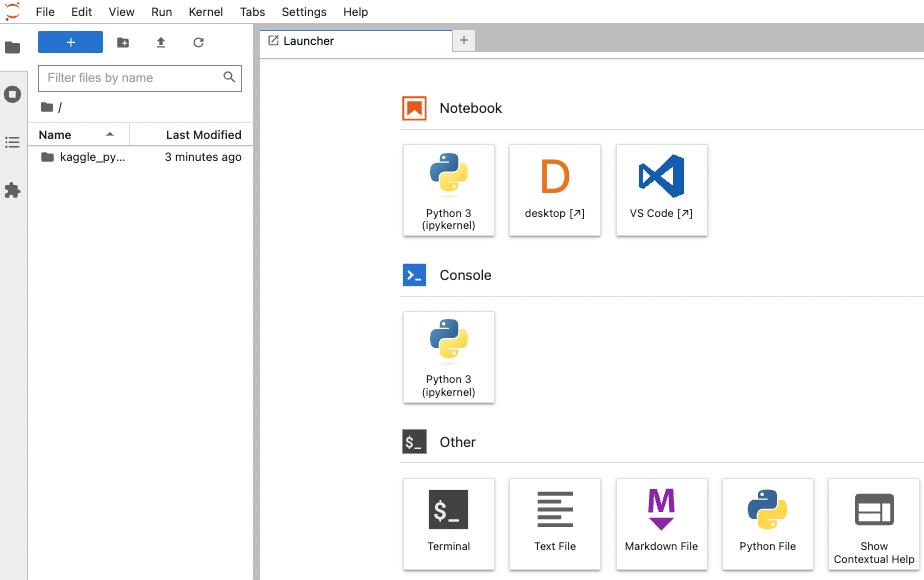
Task: Click the Upload Files arrow icon
Action: tap(161, 42)
